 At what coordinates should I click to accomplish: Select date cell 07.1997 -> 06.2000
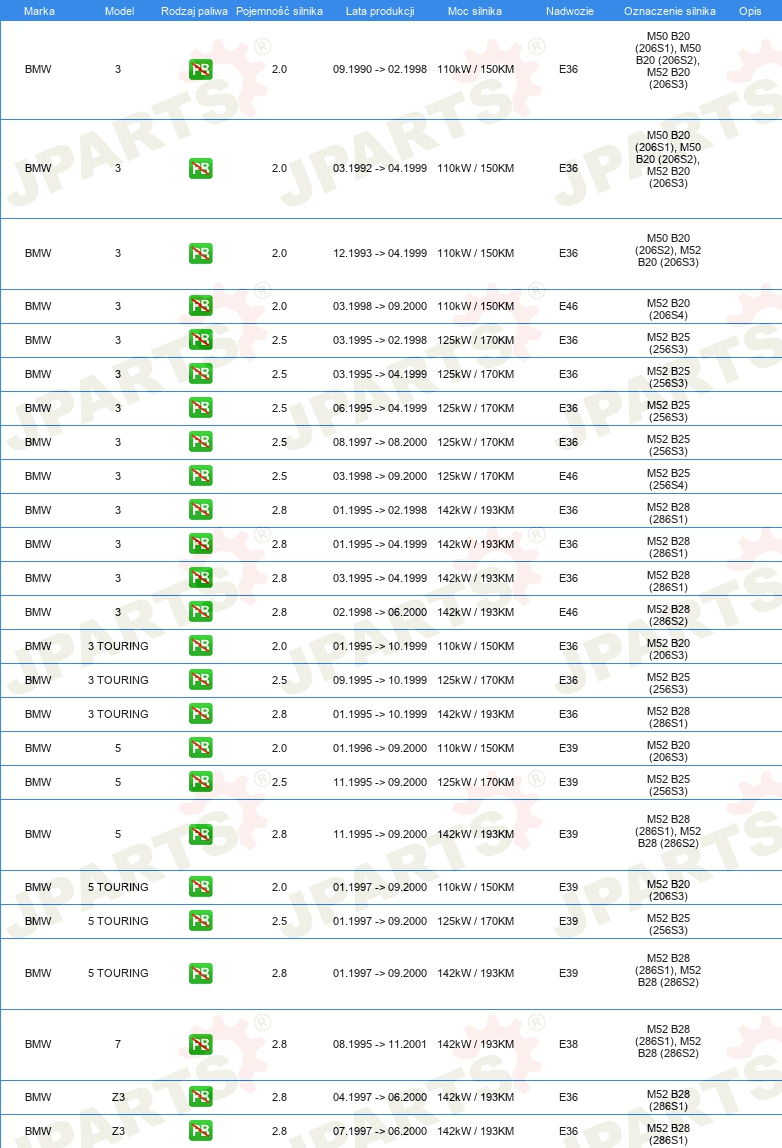click(380, 1131)
